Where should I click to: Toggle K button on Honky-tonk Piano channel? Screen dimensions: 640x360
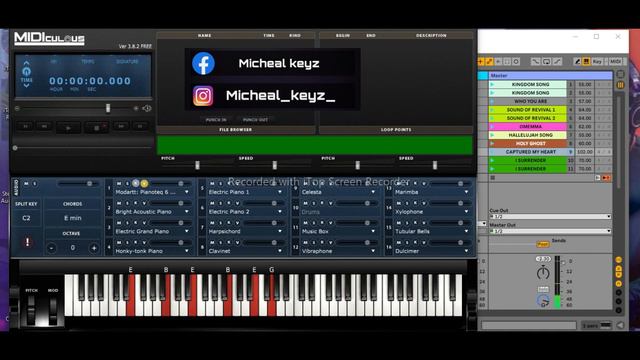pos(136,242)
